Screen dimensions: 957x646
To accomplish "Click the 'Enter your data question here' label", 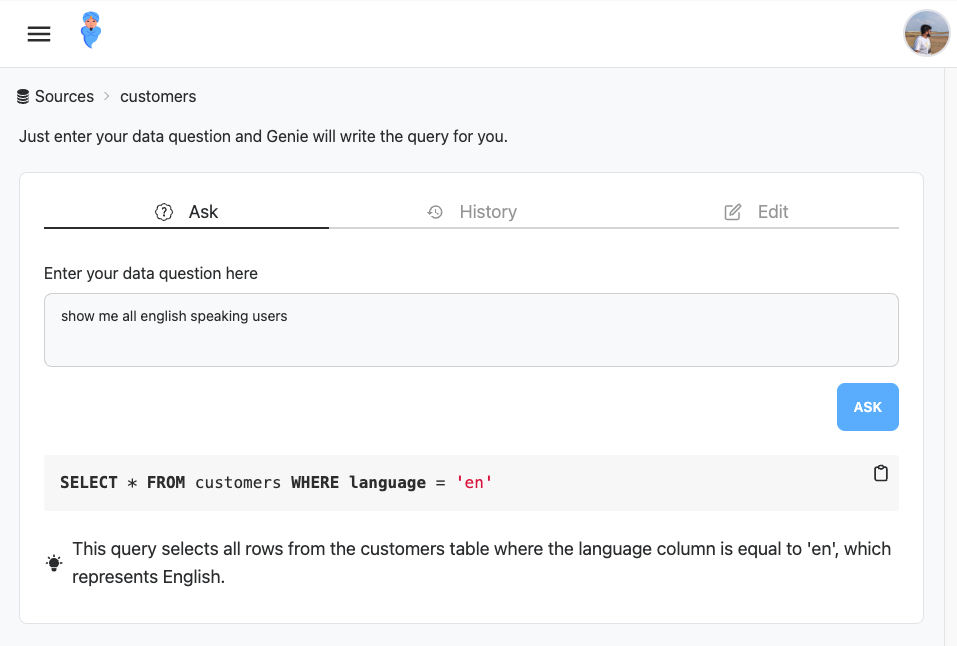I will pyautogui.click(x=151, y=273).
